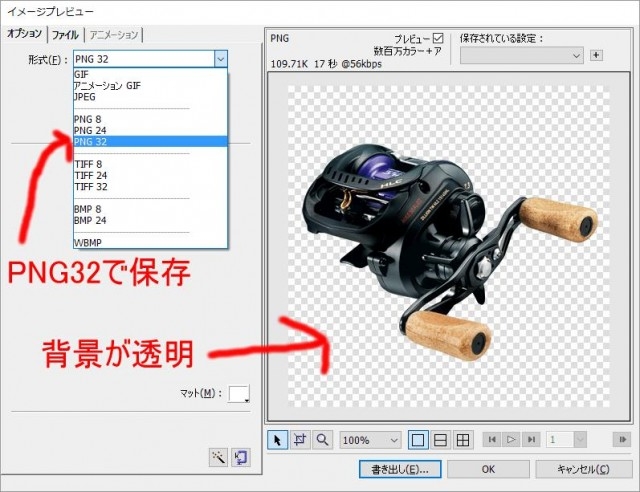The height and width of the screenshot is (492, 640).
Task: Choose TIFF 8 from format list
Action: tap(150, 164)
